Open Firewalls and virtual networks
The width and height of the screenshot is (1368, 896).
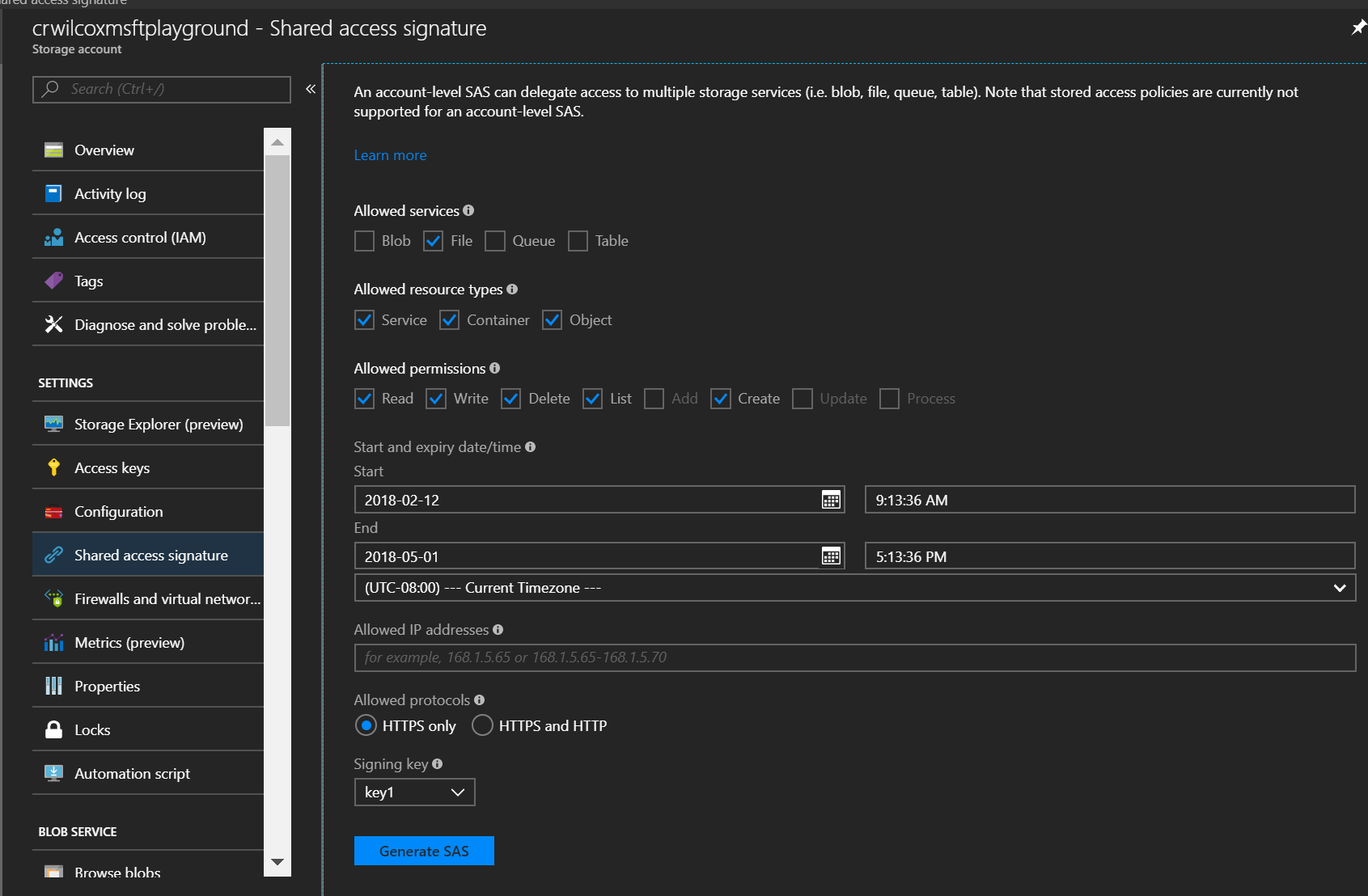point(148,598)
